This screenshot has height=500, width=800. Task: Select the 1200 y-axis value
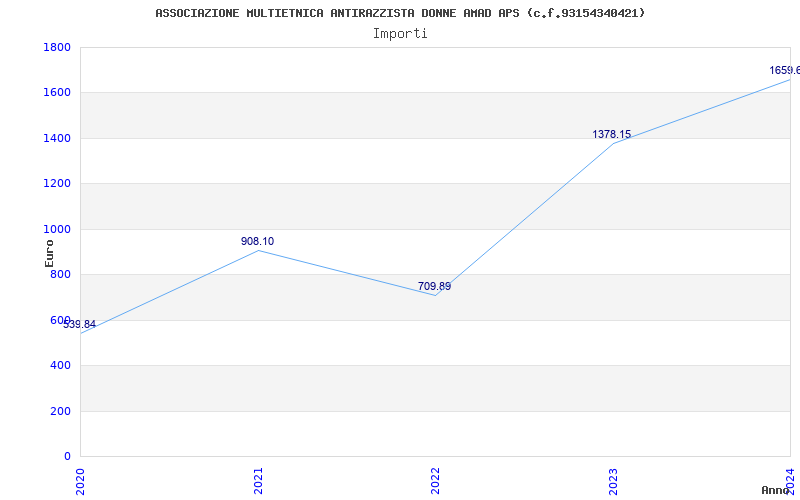point(57,184)
